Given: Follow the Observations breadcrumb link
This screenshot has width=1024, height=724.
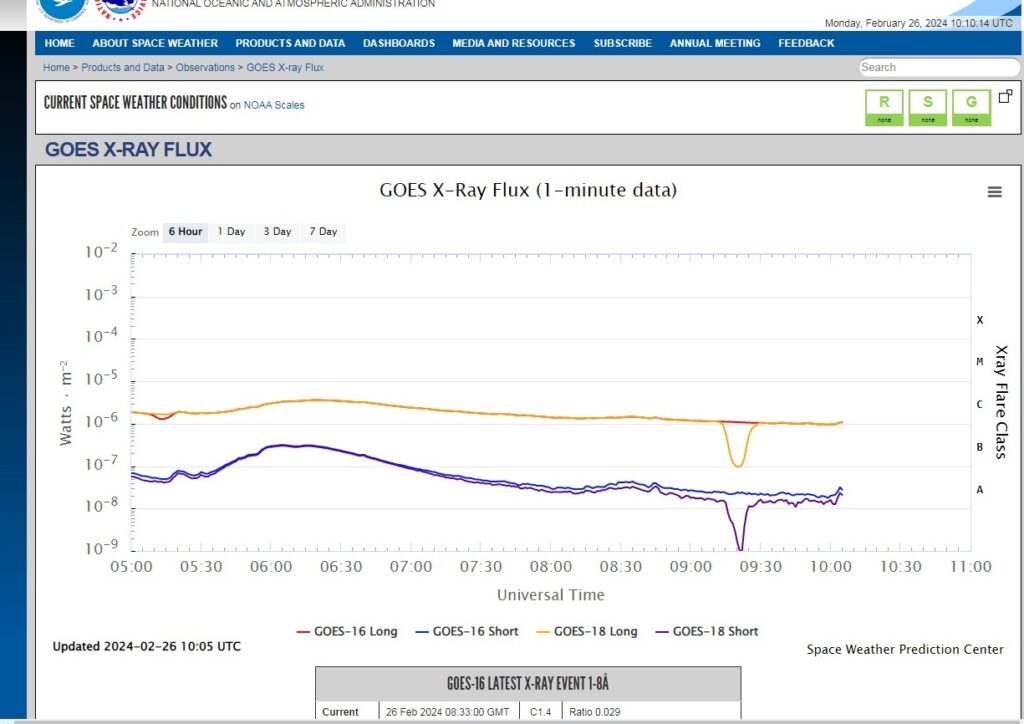Looking at the screenshot, I should click(x=205, y=67).
